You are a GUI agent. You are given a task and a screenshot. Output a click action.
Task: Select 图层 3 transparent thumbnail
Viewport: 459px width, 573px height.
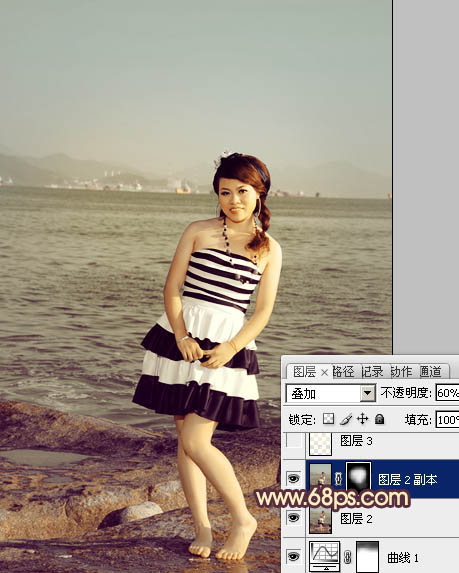point(320,443)
